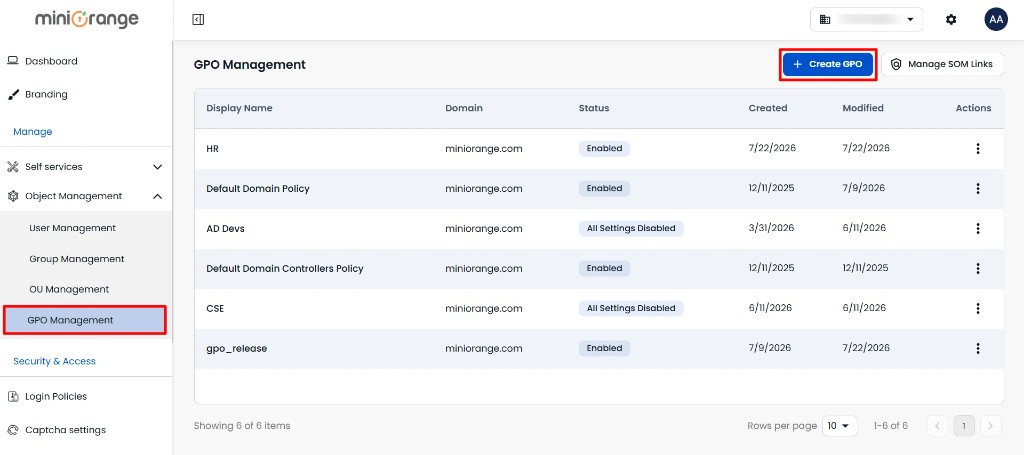Click All Settings Disabled badge for CSE

click(x=631, y=307)
